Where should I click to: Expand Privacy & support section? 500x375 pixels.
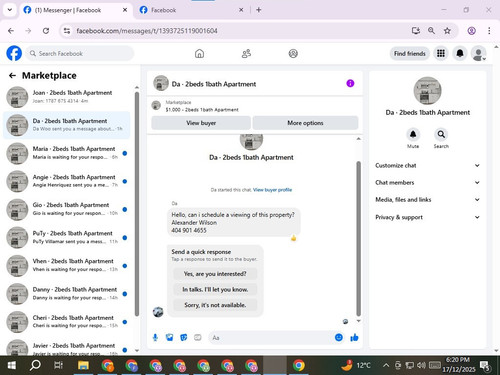[428, 217]
